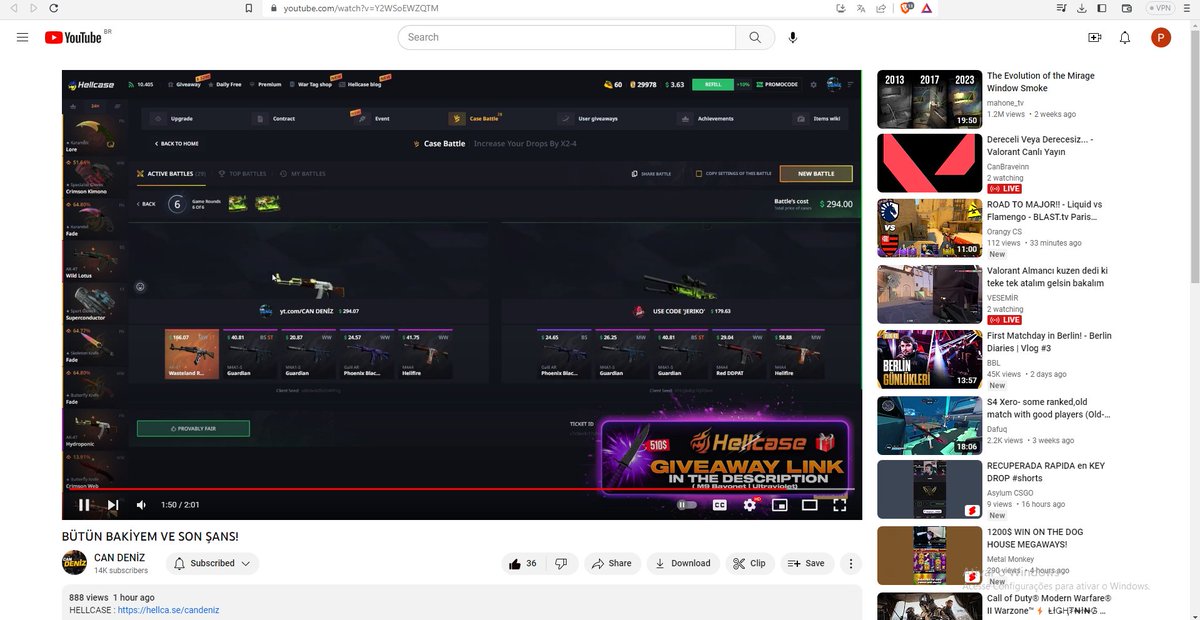
Task: Open the Create video camera icon
Action: [1095, 37]
